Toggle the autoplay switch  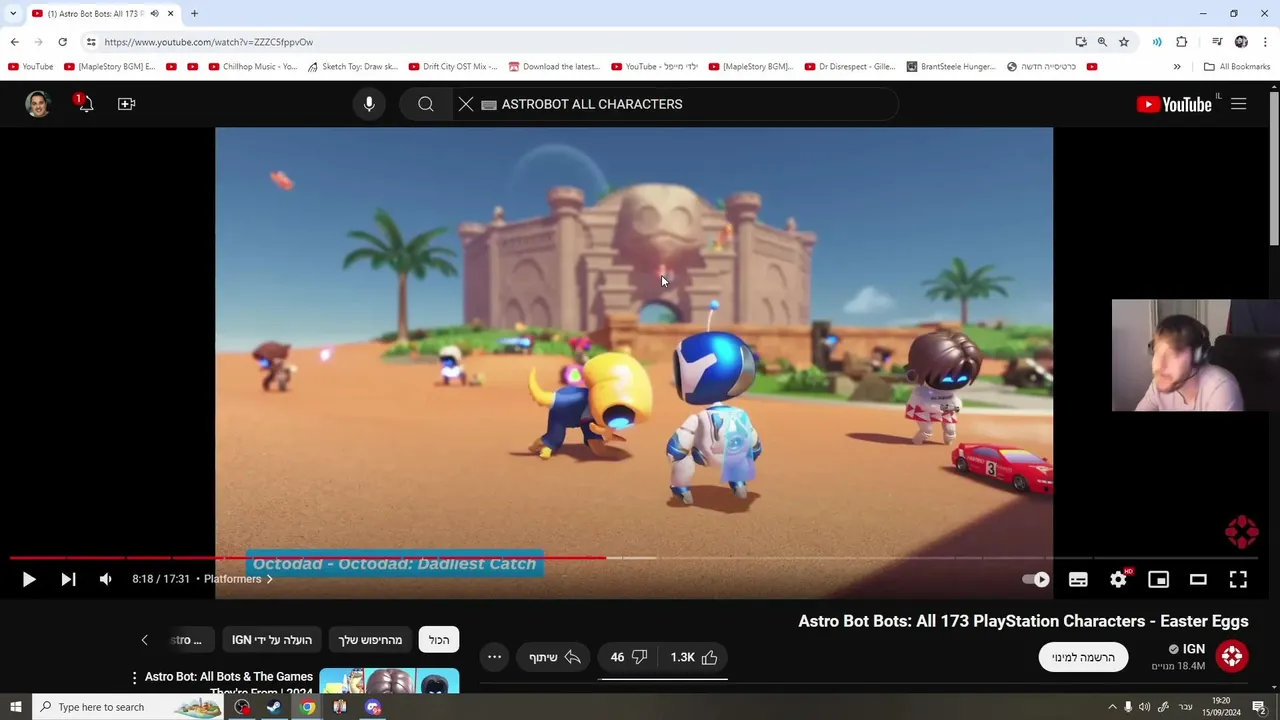(x=1036, y=579)
